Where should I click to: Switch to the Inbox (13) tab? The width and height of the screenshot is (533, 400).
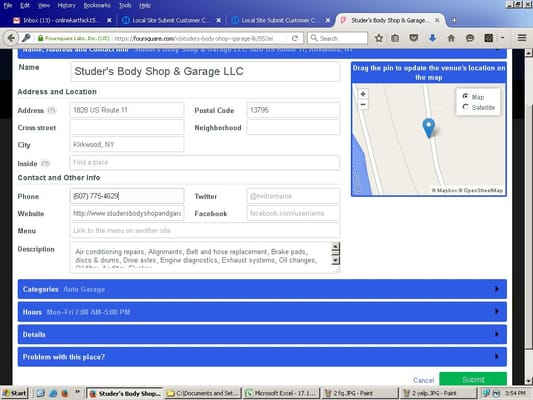click(62, 20)
